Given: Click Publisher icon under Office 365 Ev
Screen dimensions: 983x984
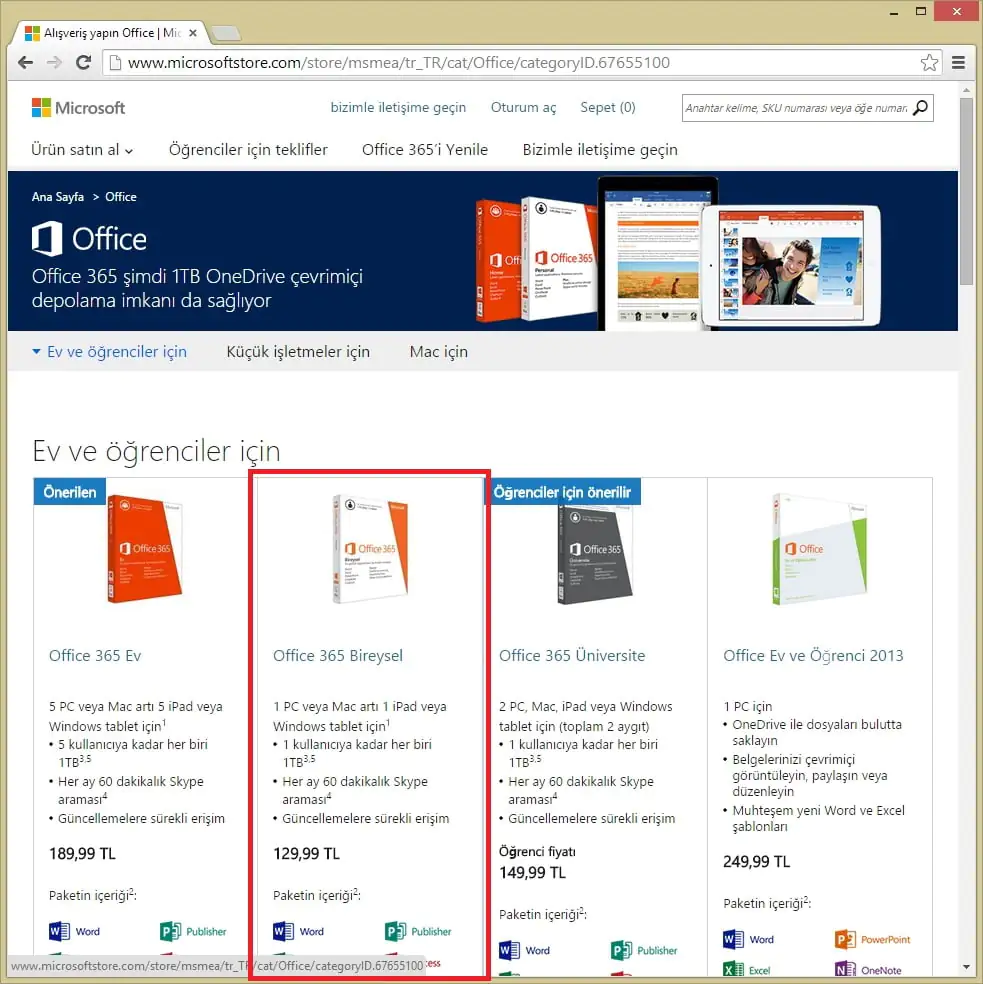Looking at the screenshot, I should [x=171, y=931].
